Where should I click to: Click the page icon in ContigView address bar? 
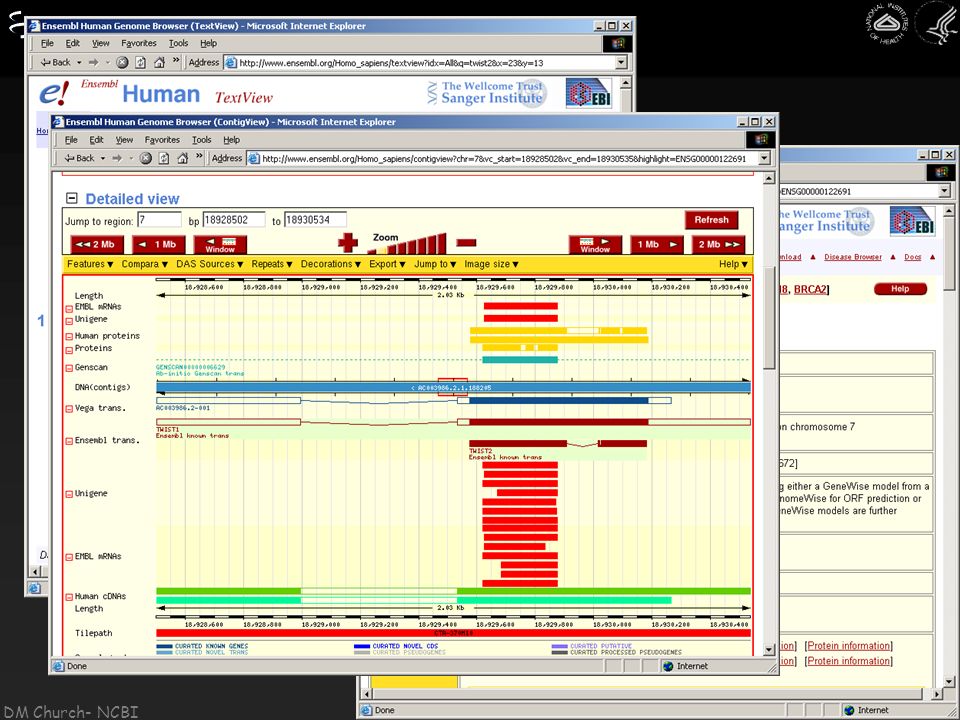coord(254,158)
